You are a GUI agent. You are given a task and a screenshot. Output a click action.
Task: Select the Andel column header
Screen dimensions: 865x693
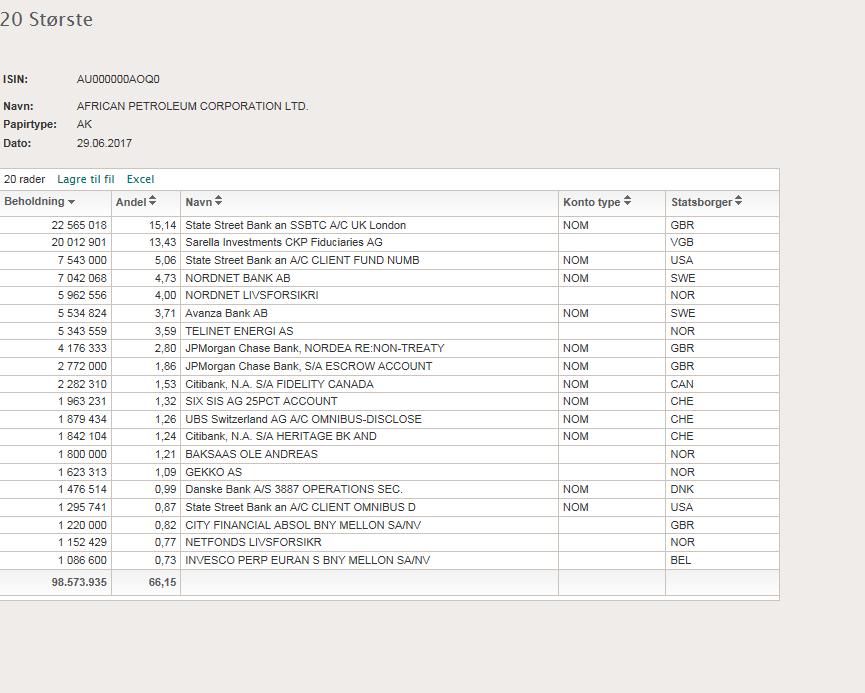coord(146,203)
